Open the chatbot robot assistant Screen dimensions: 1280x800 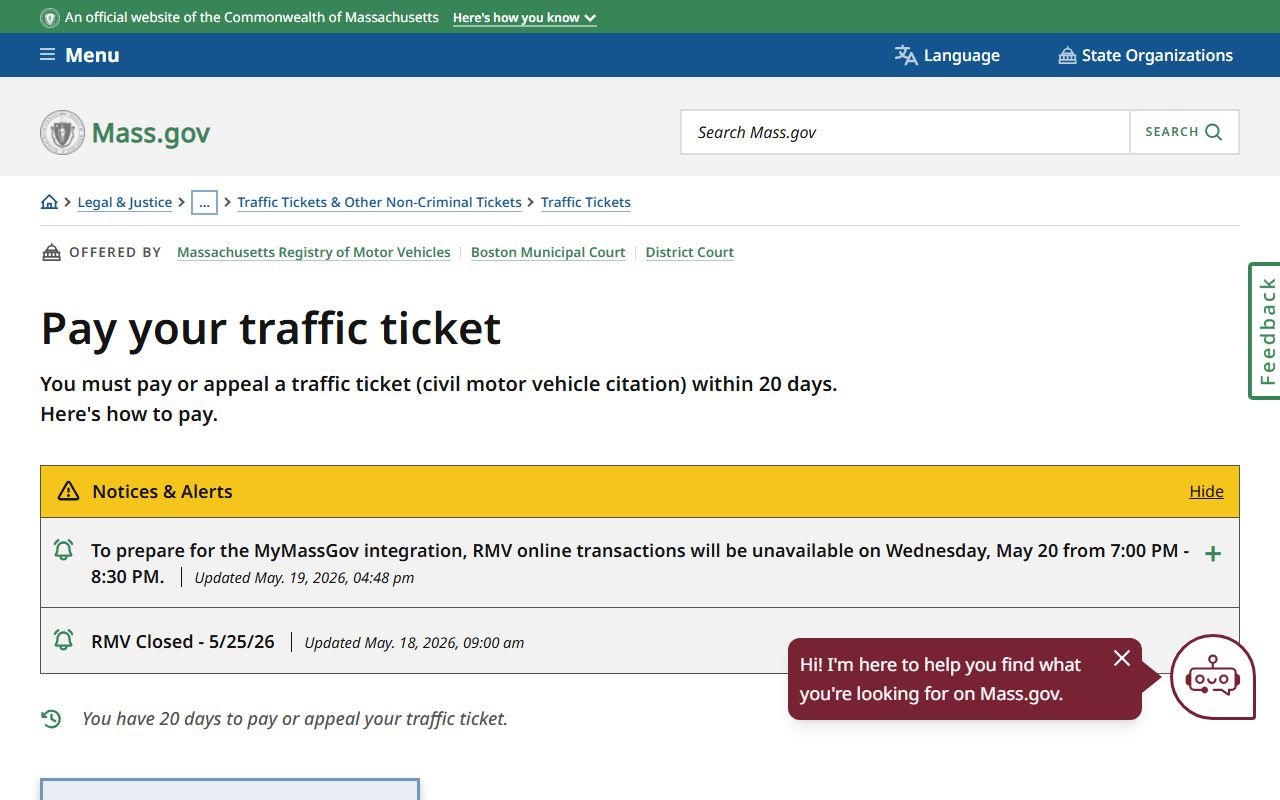click(1212, 678)
